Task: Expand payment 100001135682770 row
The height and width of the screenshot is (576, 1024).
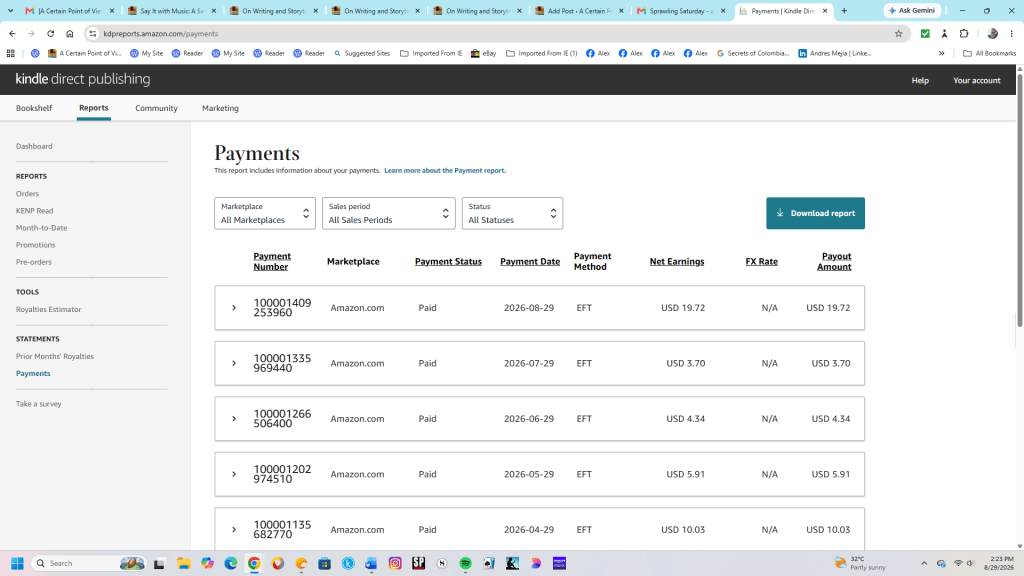Action: 234,530
